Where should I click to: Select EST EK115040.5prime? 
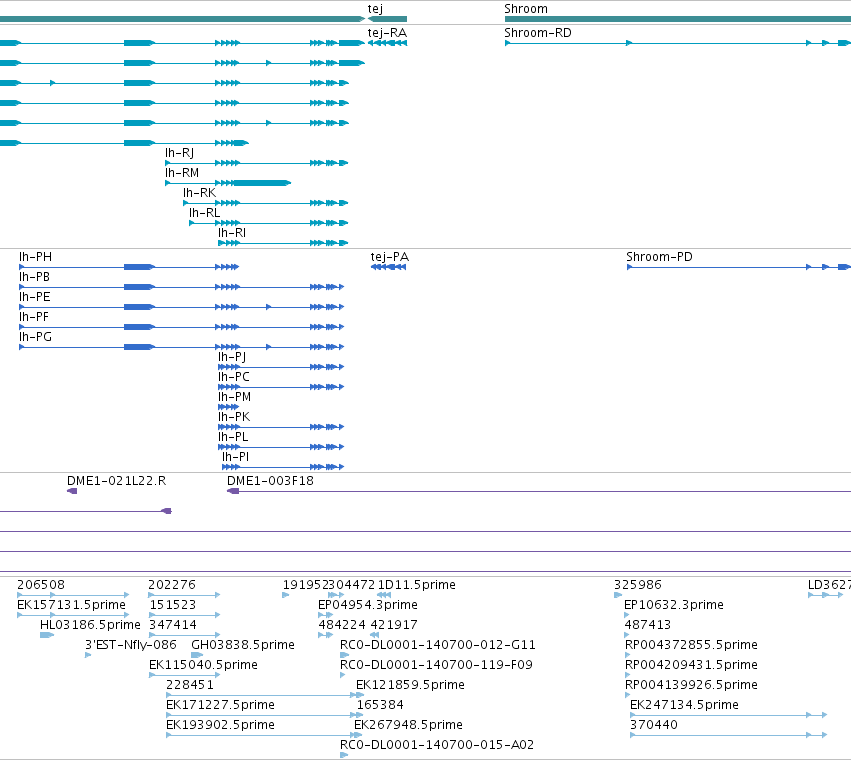coord(203,665)
